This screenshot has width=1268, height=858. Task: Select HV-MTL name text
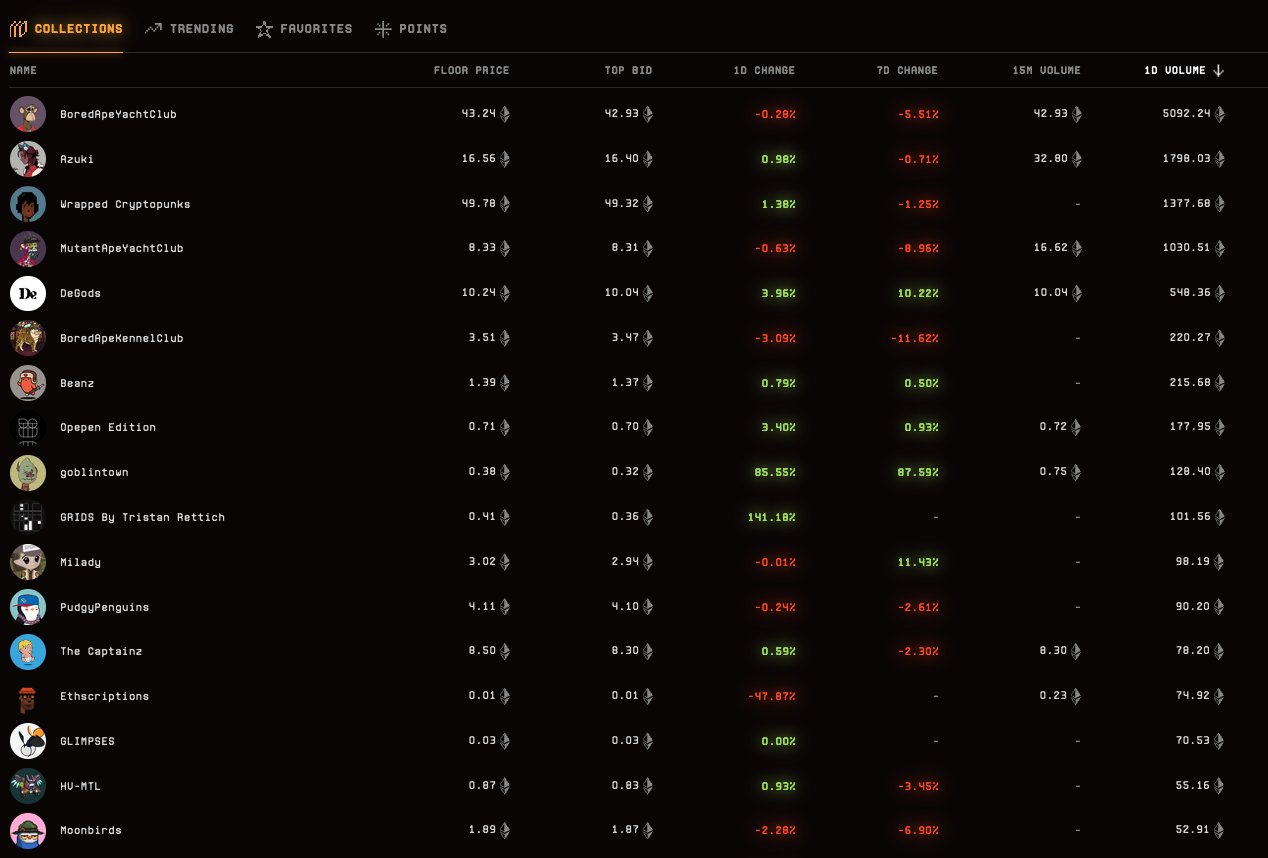point(80,786)
